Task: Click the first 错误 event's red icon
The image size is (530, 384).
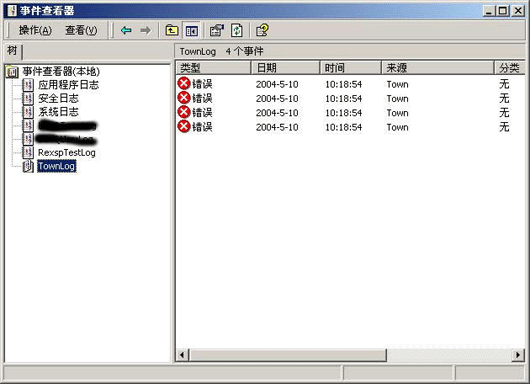Action: [184, 83]
